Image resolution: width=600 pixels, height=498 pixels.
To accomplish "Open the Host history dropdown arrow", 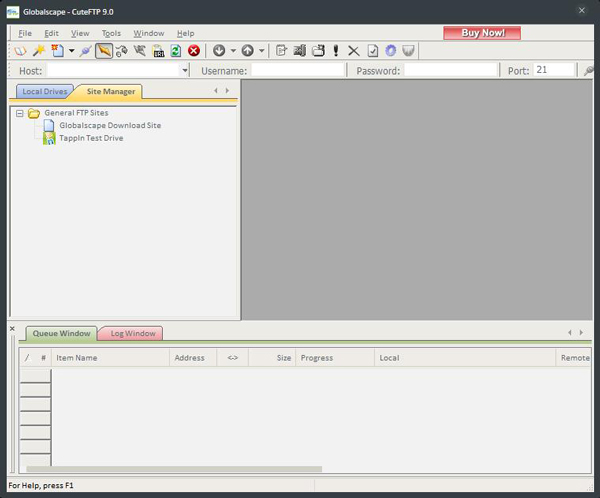I will click(x=185, y=70).
